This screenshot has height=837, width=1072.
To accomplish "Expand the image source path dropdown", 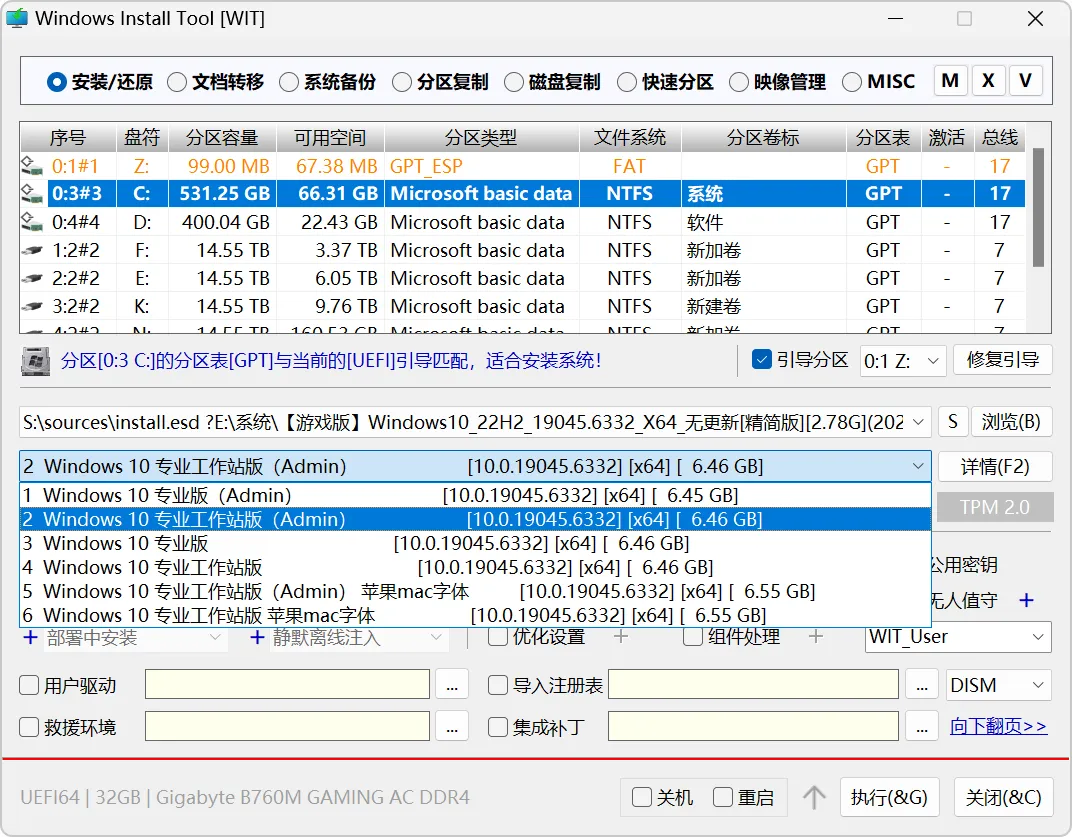I will (x=918, y=422).
